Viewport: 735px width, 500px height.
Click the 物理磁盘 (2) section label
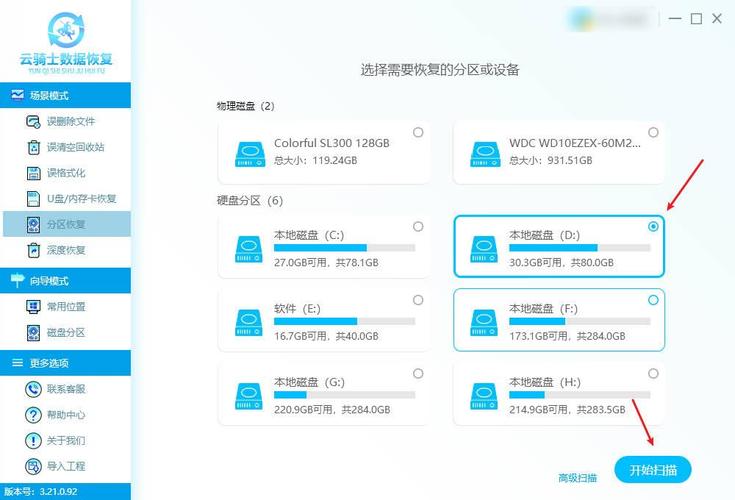click(245, 106)
